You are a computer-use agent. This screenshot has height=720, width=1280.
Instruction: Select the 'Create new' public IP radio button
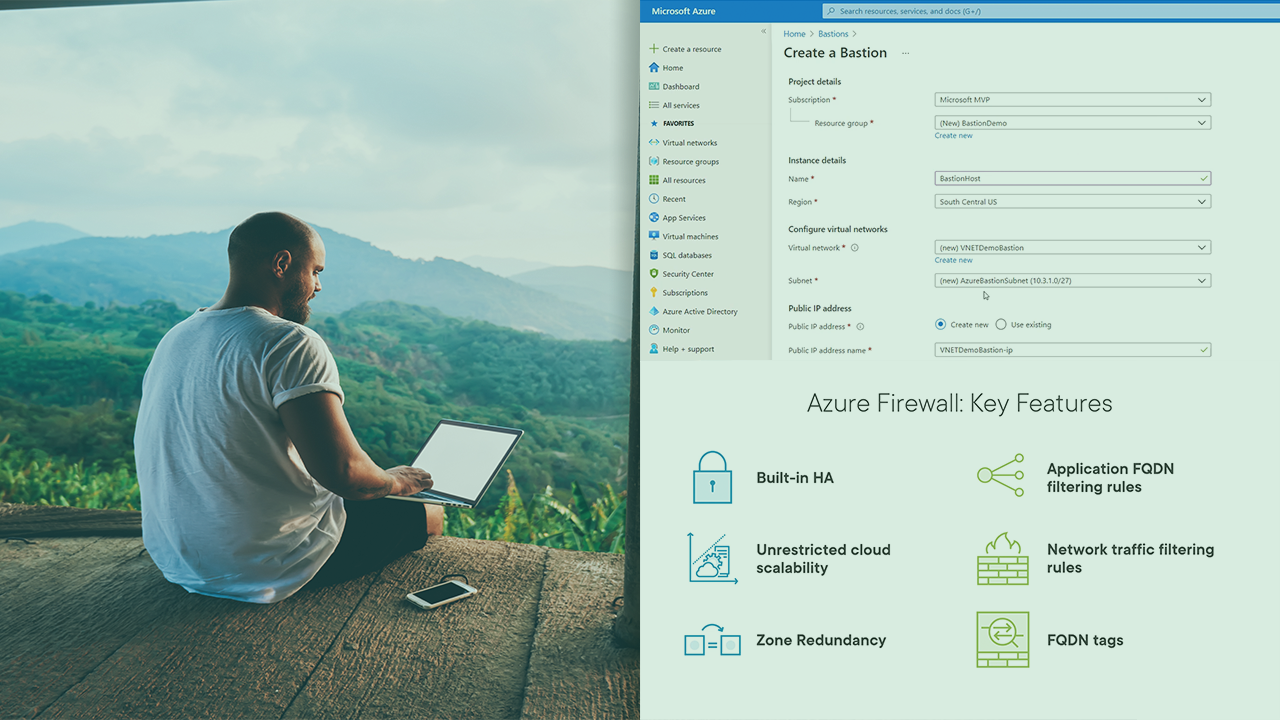point(940,325)
